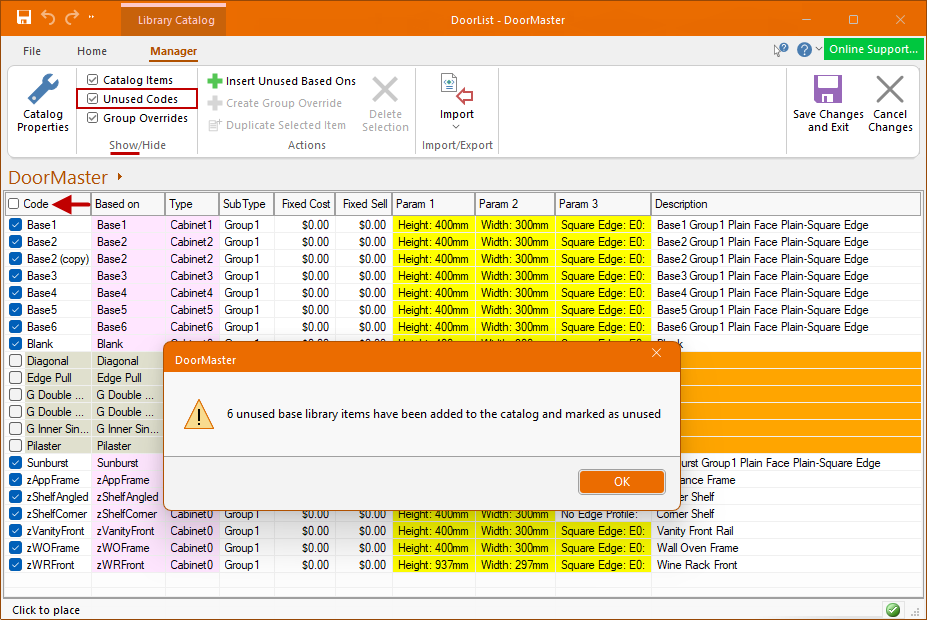Image resolution: width=927 pixels, height=620 pixels.
Task: Open the quick access toolbar customize arrow
Action: pos(92,19)
